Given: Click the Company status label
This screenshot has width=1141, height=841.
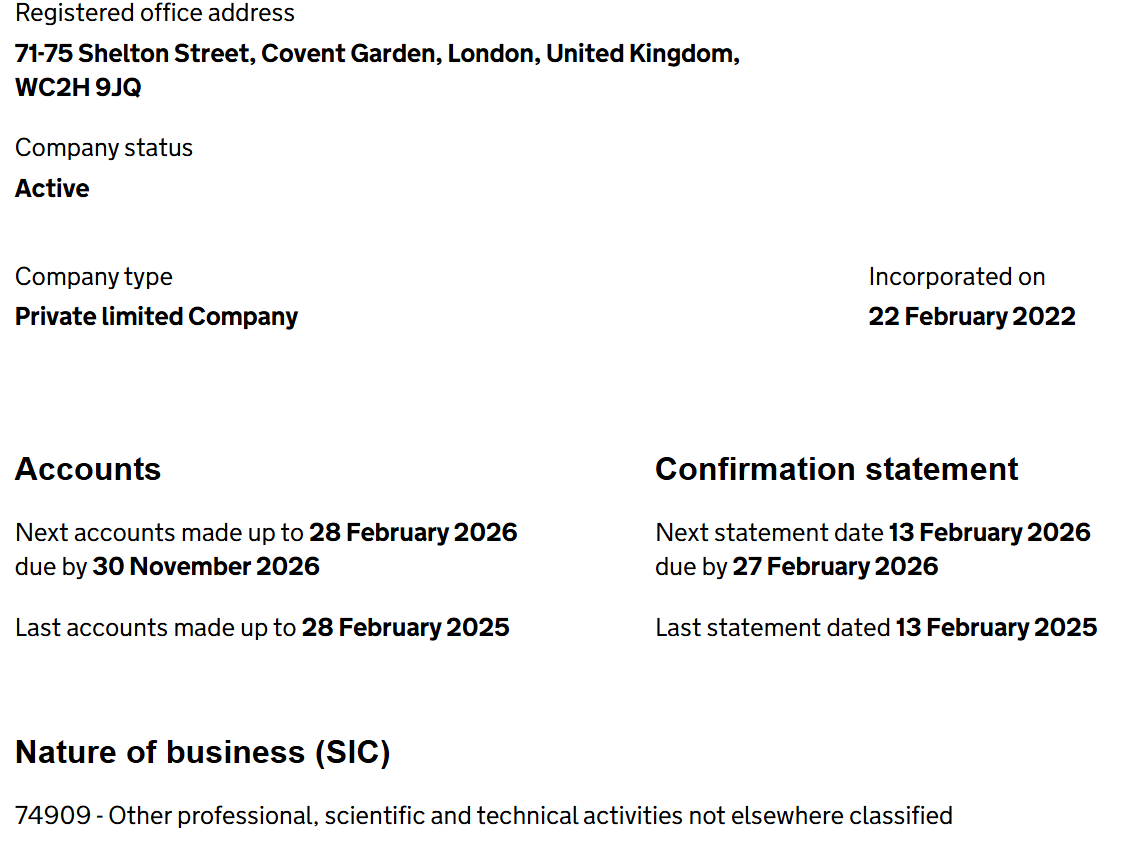Looking at the screenshot, I should (103, 148).
